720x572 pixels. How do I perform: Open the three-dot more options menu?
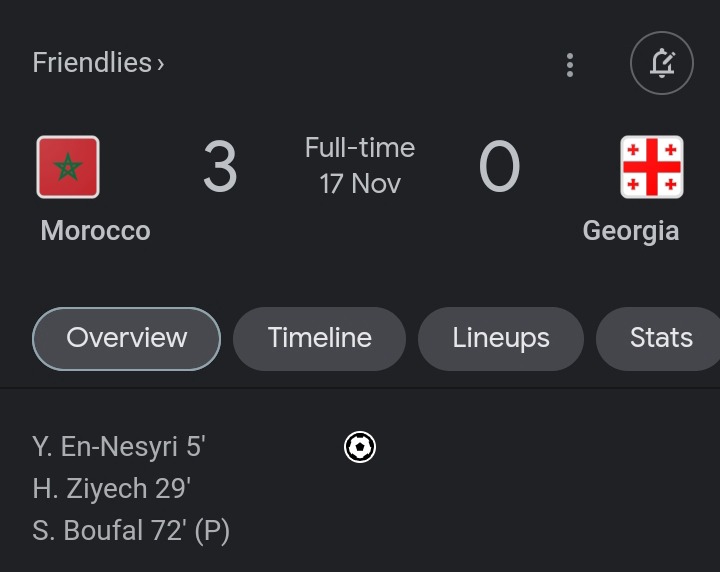pyautogui.click(x=570, y=65)
